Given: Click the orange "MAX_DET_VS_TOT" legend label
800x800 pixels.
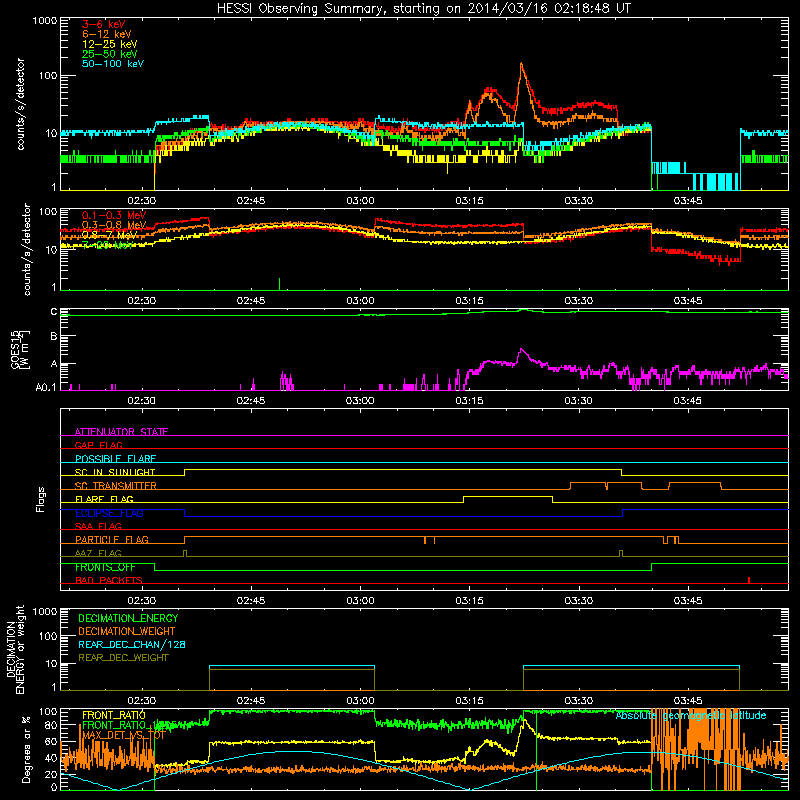Looking at the screenshot, I should [x=124, y=735].
